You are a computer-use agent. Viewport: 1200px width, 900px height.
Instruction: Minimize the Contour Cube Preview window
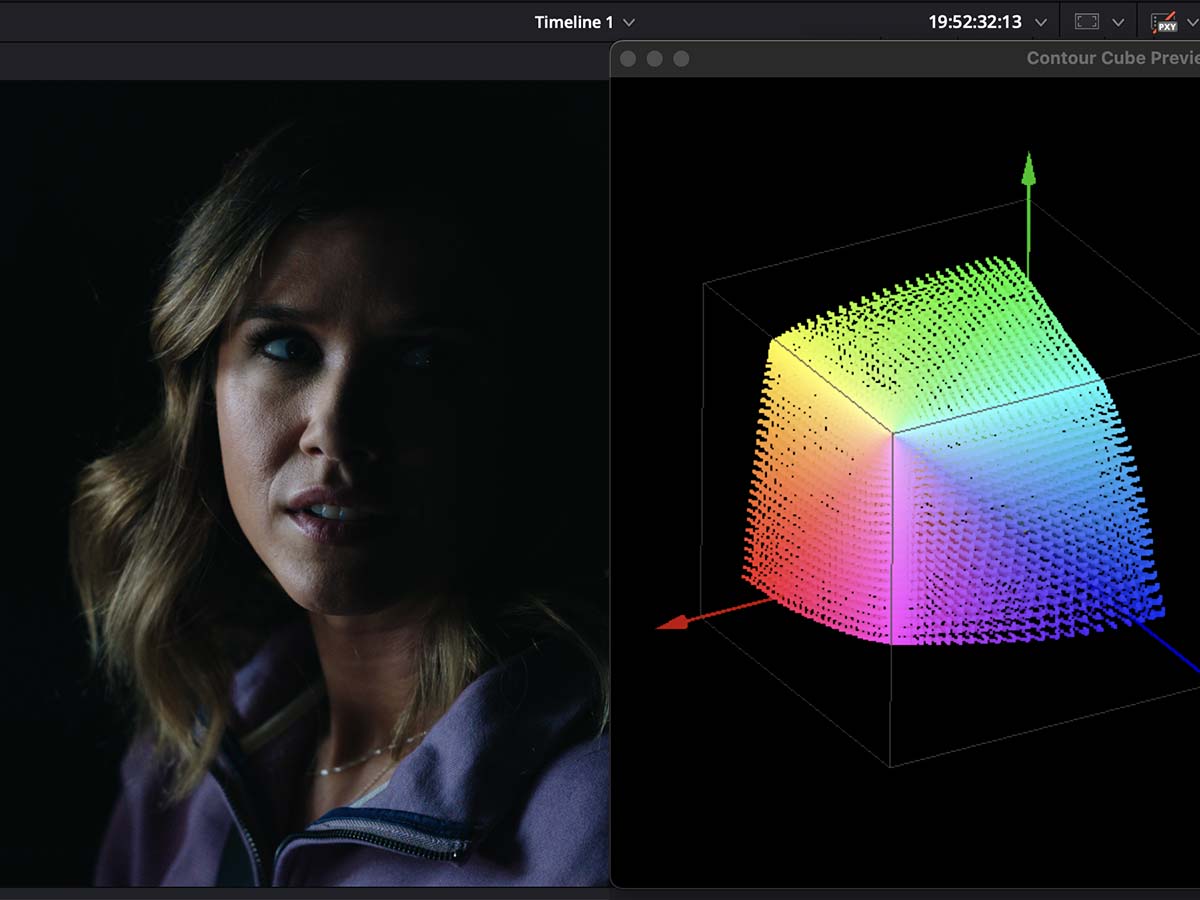click(655, 59)
